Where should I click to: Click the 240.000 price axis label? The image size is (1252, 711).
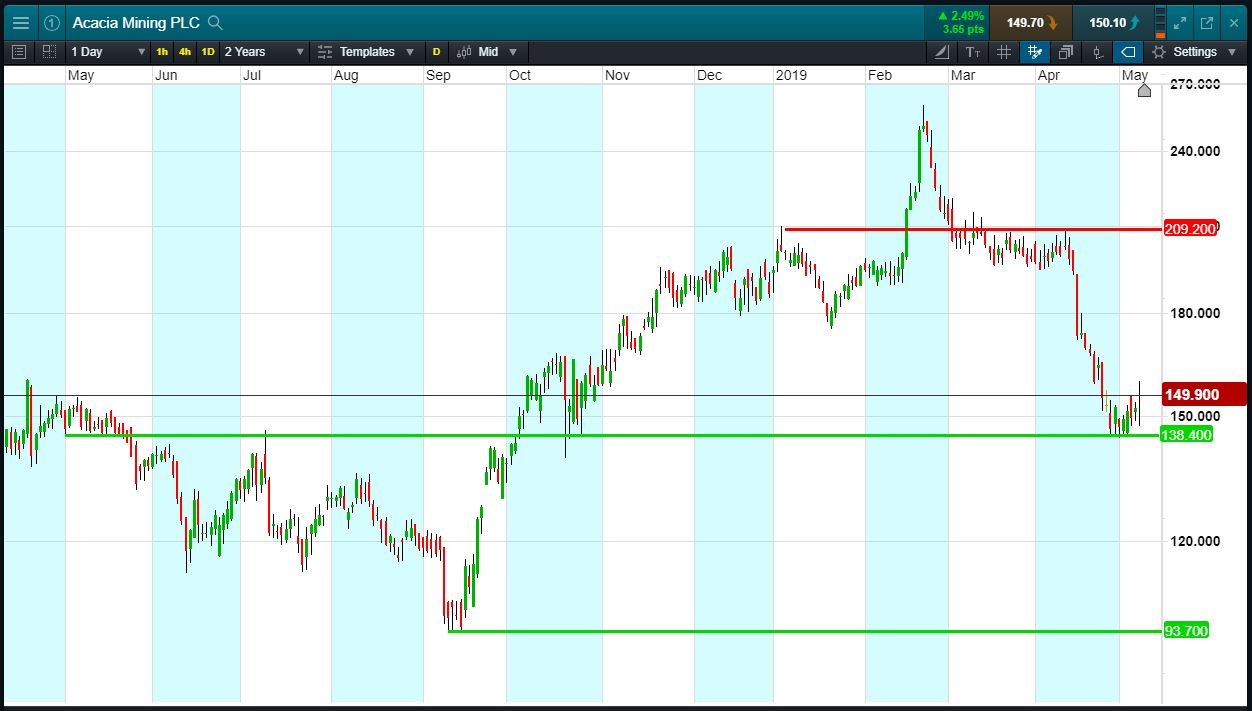click(x=1195, y=151)
